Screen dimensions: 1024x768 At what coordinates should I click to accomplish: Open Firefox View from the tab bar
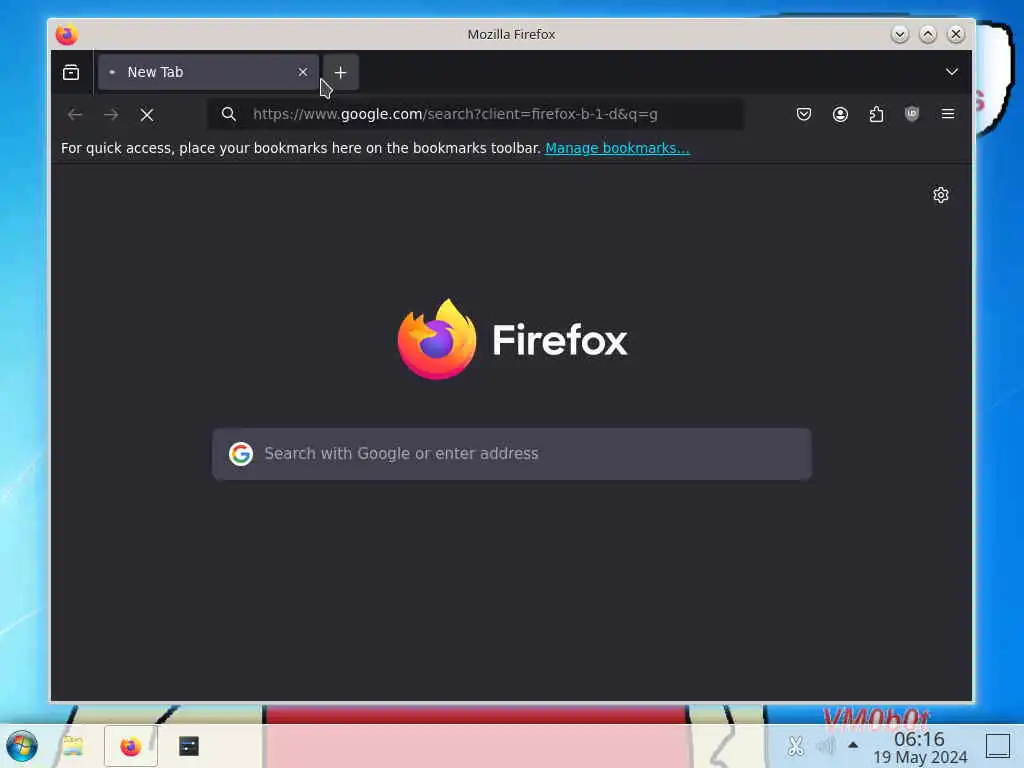(x=71, y=72)
